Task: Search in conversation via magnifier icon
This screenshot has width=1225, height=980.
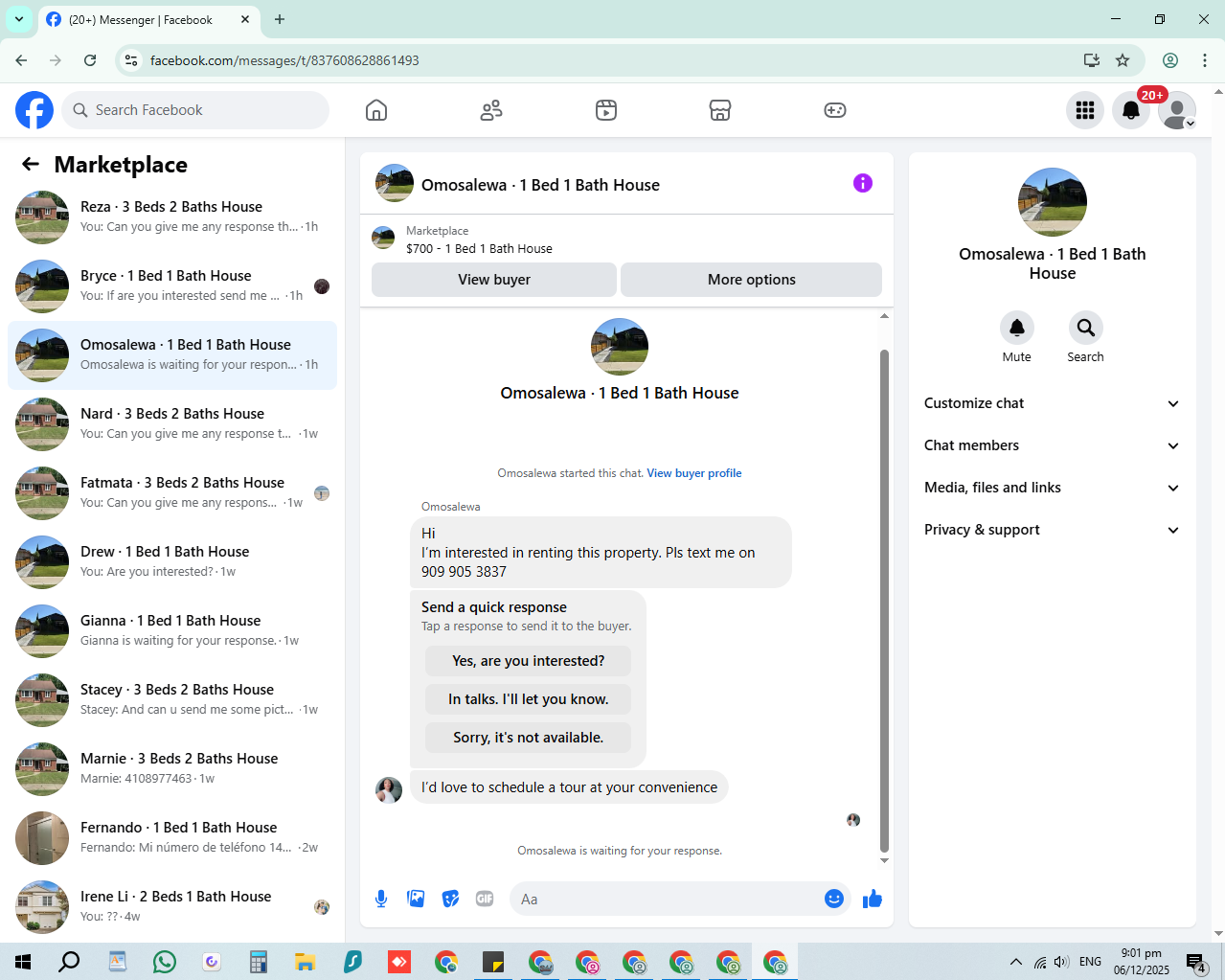Action: coord(1085,328)
